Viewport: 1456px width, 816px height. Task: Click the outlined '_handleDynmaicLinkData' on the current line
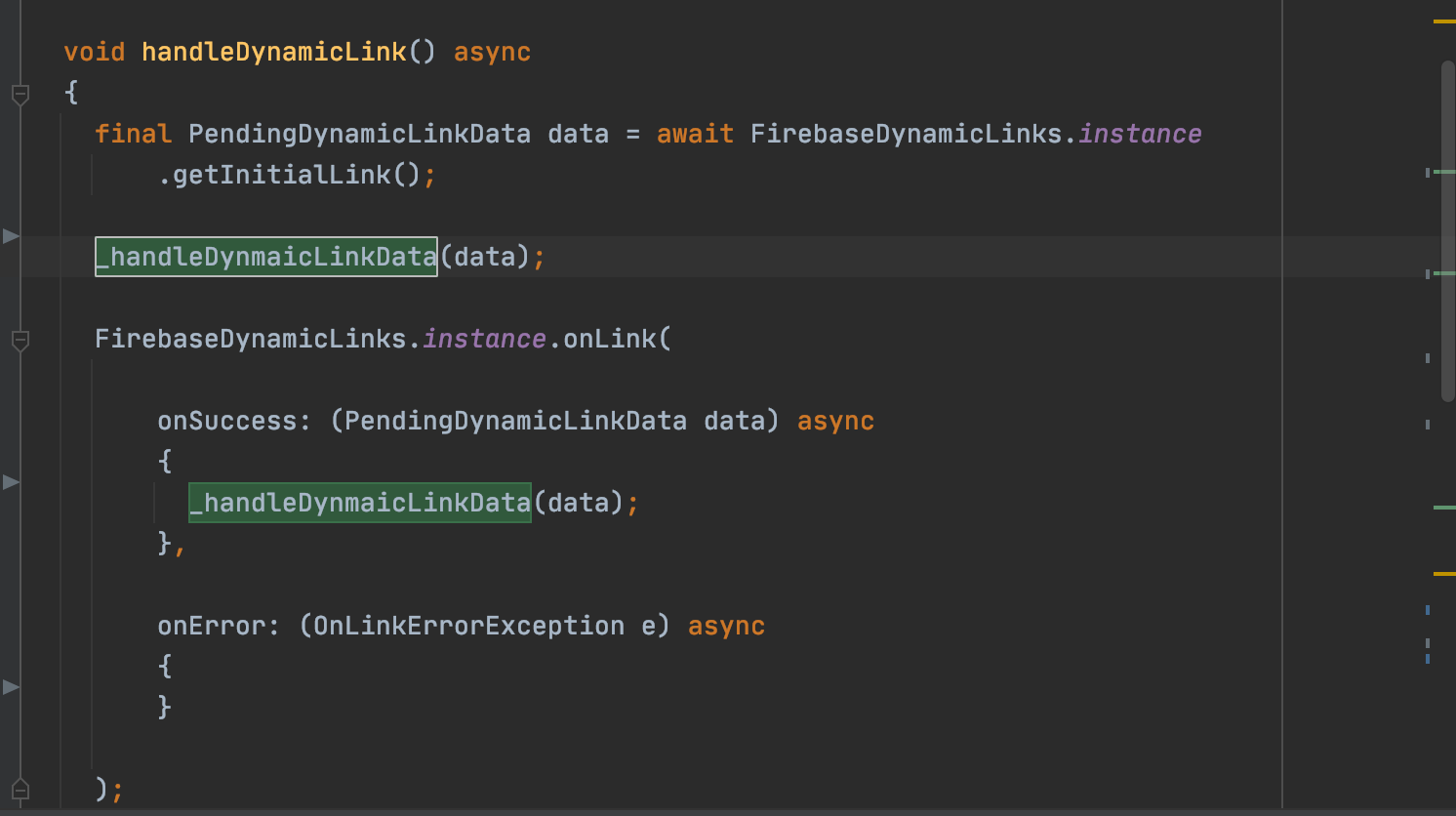(x=265, y=257)
